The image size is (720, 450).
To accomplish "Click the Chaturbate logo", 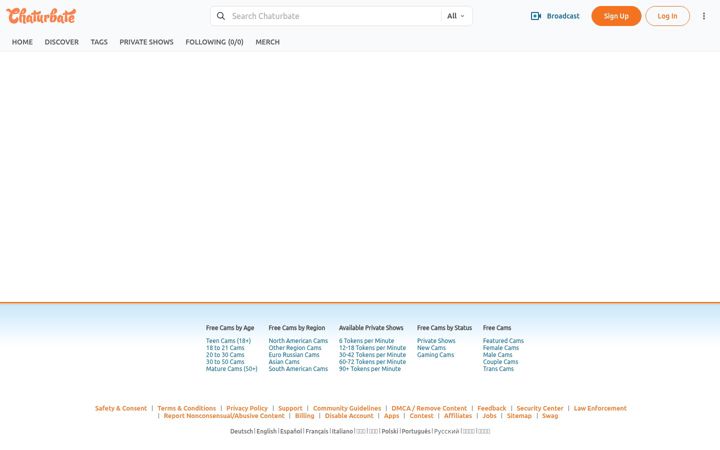I will pyautogui.click(x=41, y=16).
